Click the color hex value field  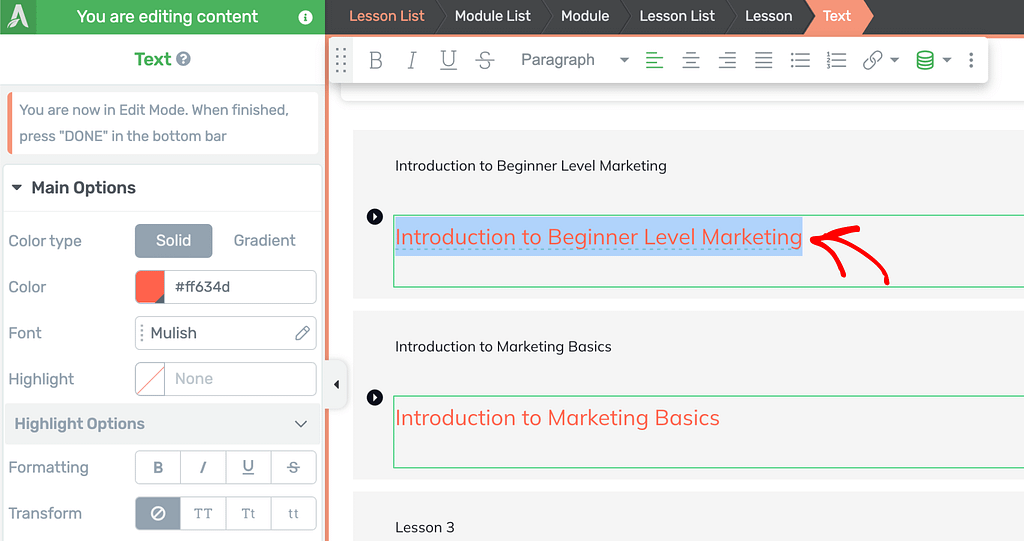click(240, 287)
